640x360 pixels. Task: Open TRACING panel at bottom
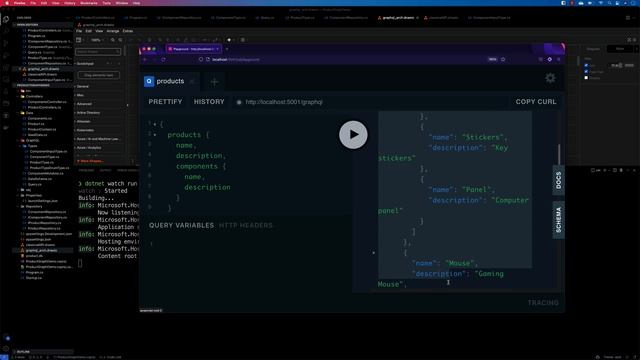(543, 303)
